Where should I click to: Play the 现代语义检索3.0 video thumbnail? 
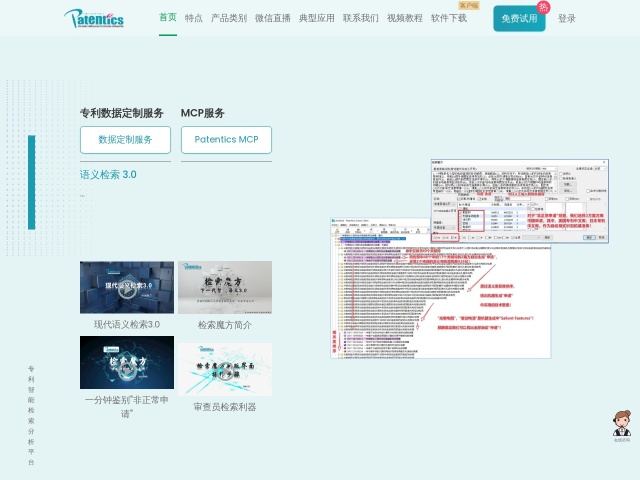coord(127,287)
